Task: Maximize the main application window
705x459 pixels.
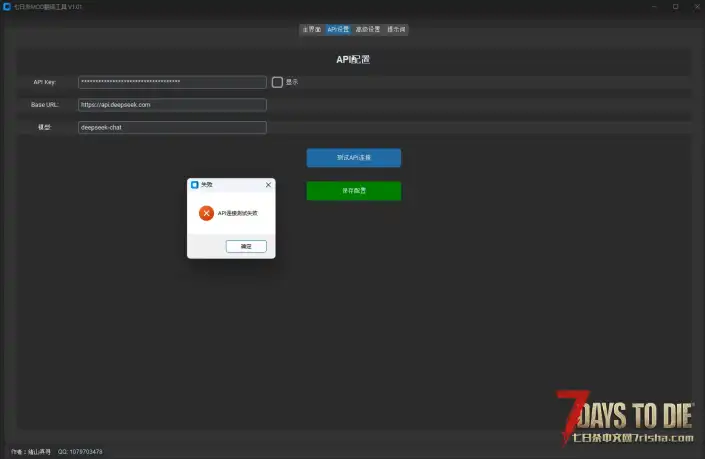Action: (676, 7)
